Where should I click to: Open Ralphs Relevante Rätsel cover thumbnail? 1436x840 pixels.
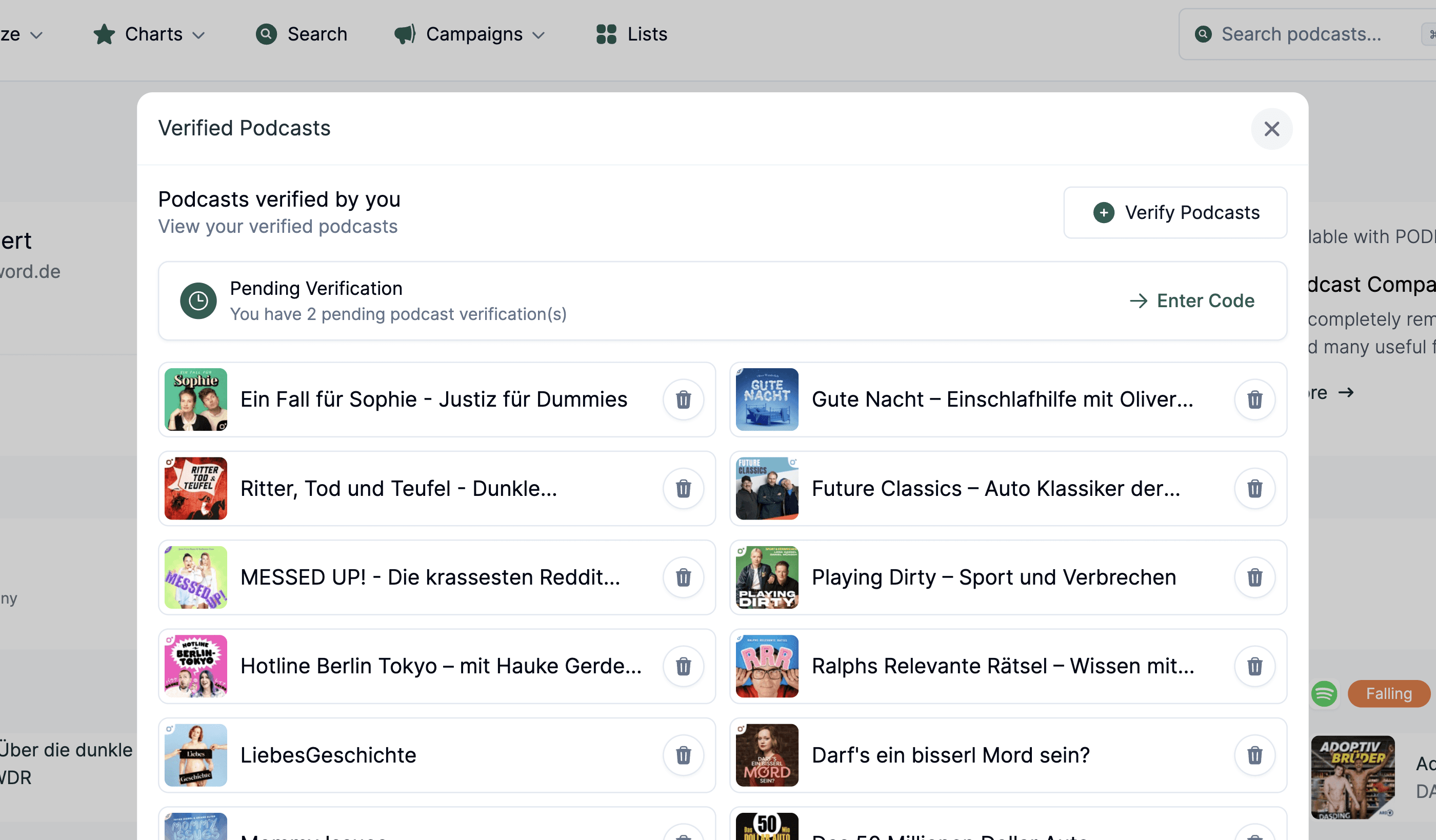pos(767,666)
